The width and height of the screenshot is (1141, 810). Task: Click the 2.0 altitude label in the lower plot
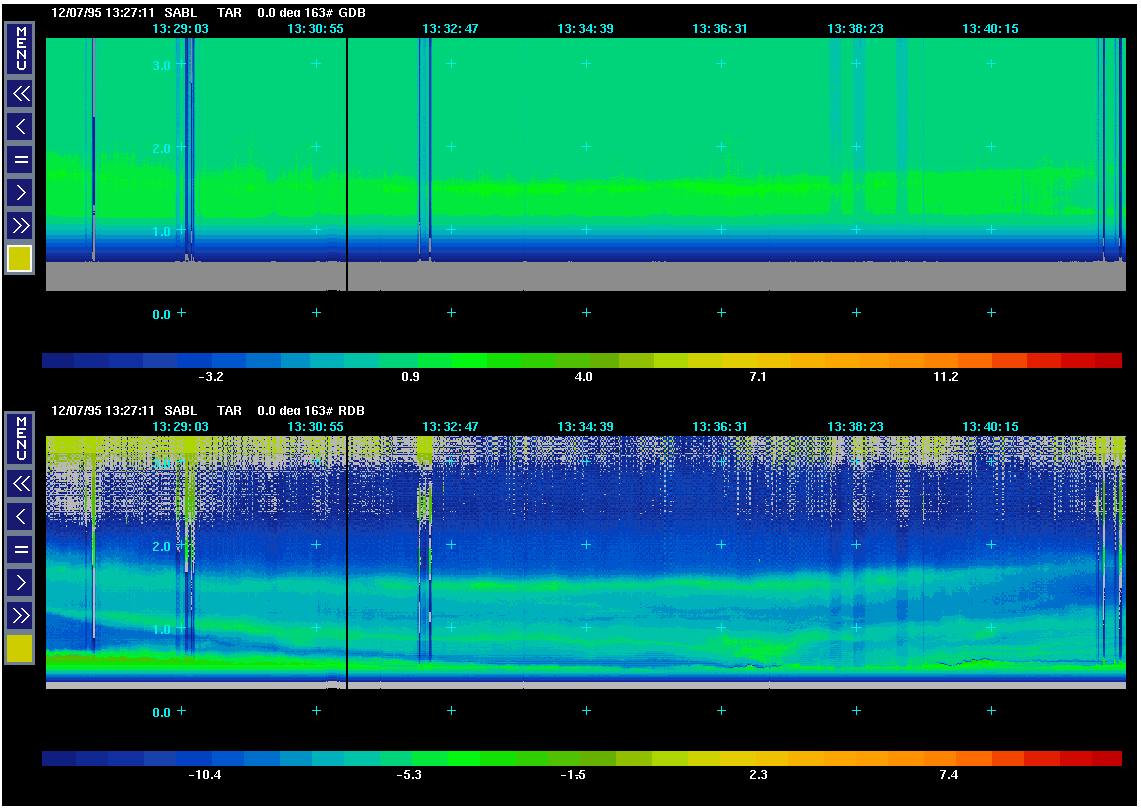coord(162,547)
